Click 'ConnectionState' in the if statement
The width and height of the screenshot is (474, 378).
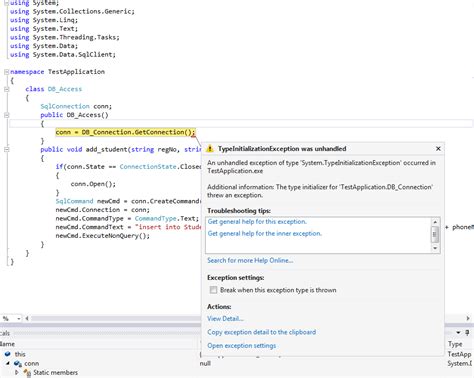click(148, 167)
